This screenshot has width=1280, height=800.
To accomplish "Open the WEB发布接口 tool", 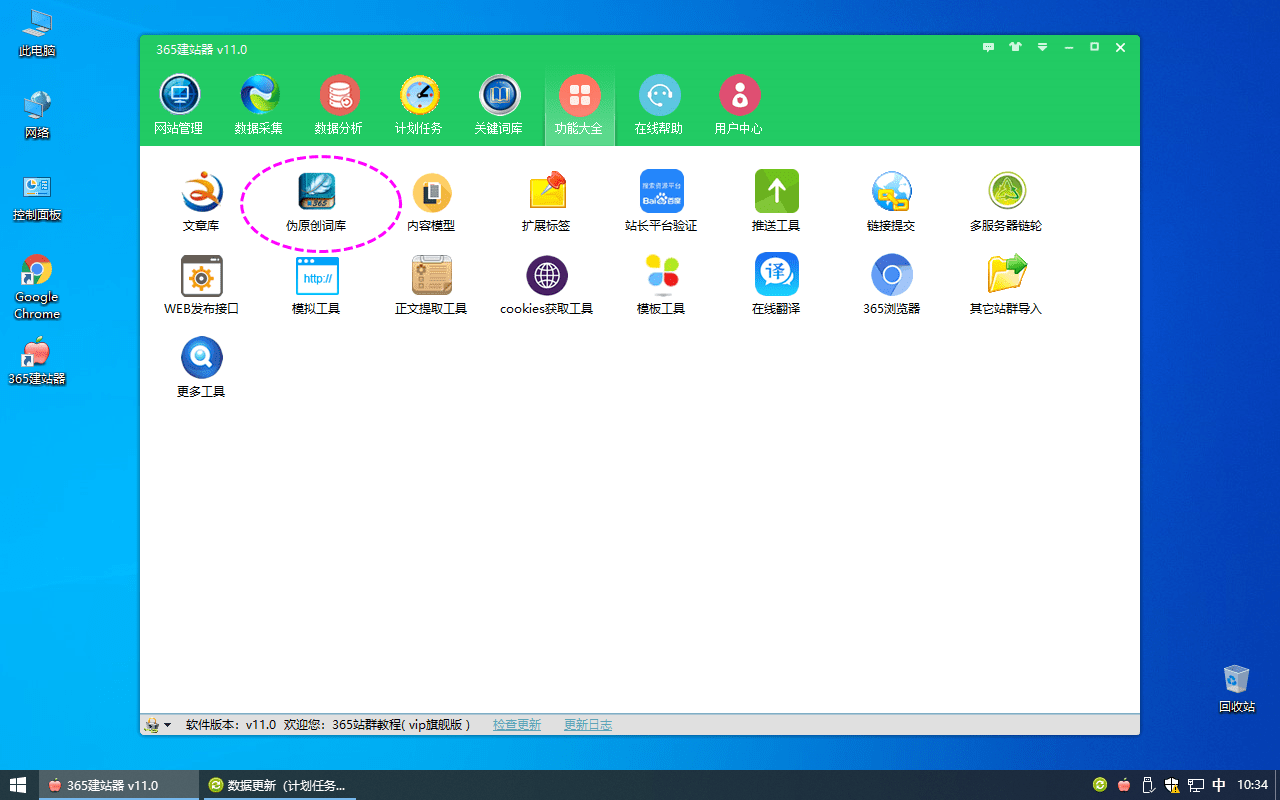I will click(x=201, y=284).
